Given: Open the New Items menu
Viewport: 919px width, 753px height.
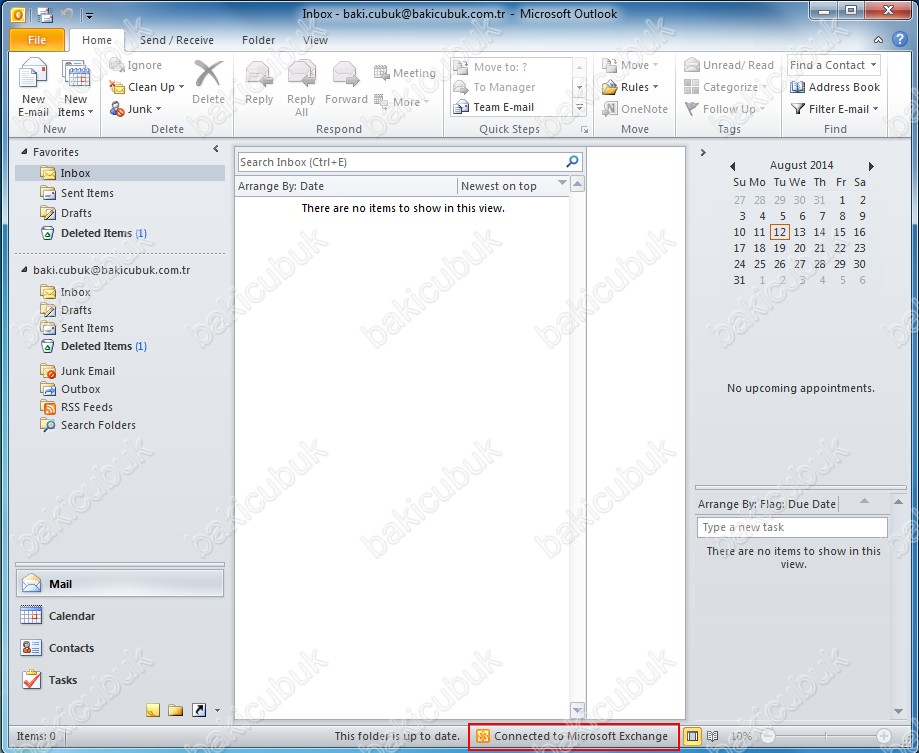Looking at the screenshot, I should (76, 88).
